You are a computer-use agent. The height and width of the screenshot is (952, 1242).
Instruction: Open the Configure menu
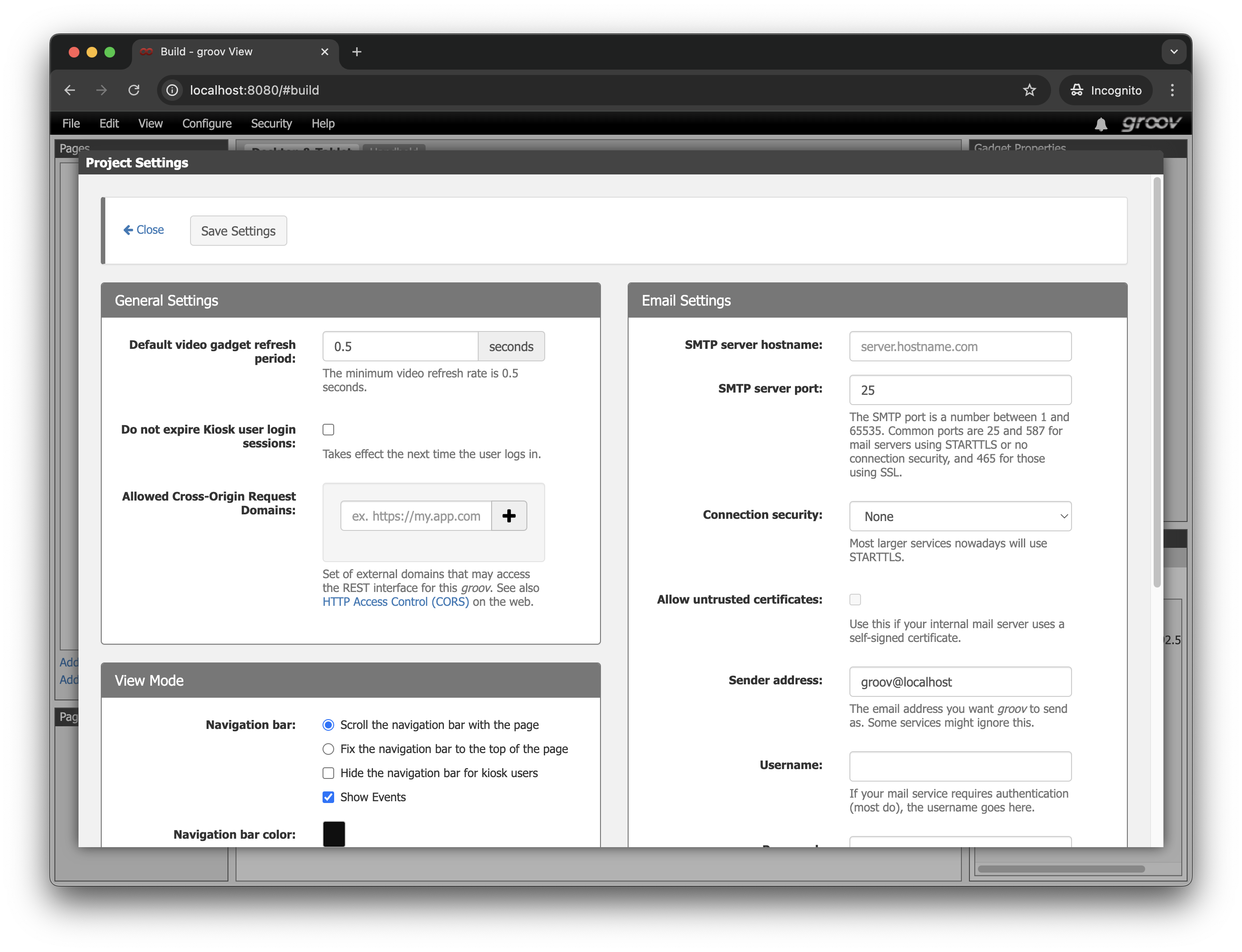[x=207, y=124]
